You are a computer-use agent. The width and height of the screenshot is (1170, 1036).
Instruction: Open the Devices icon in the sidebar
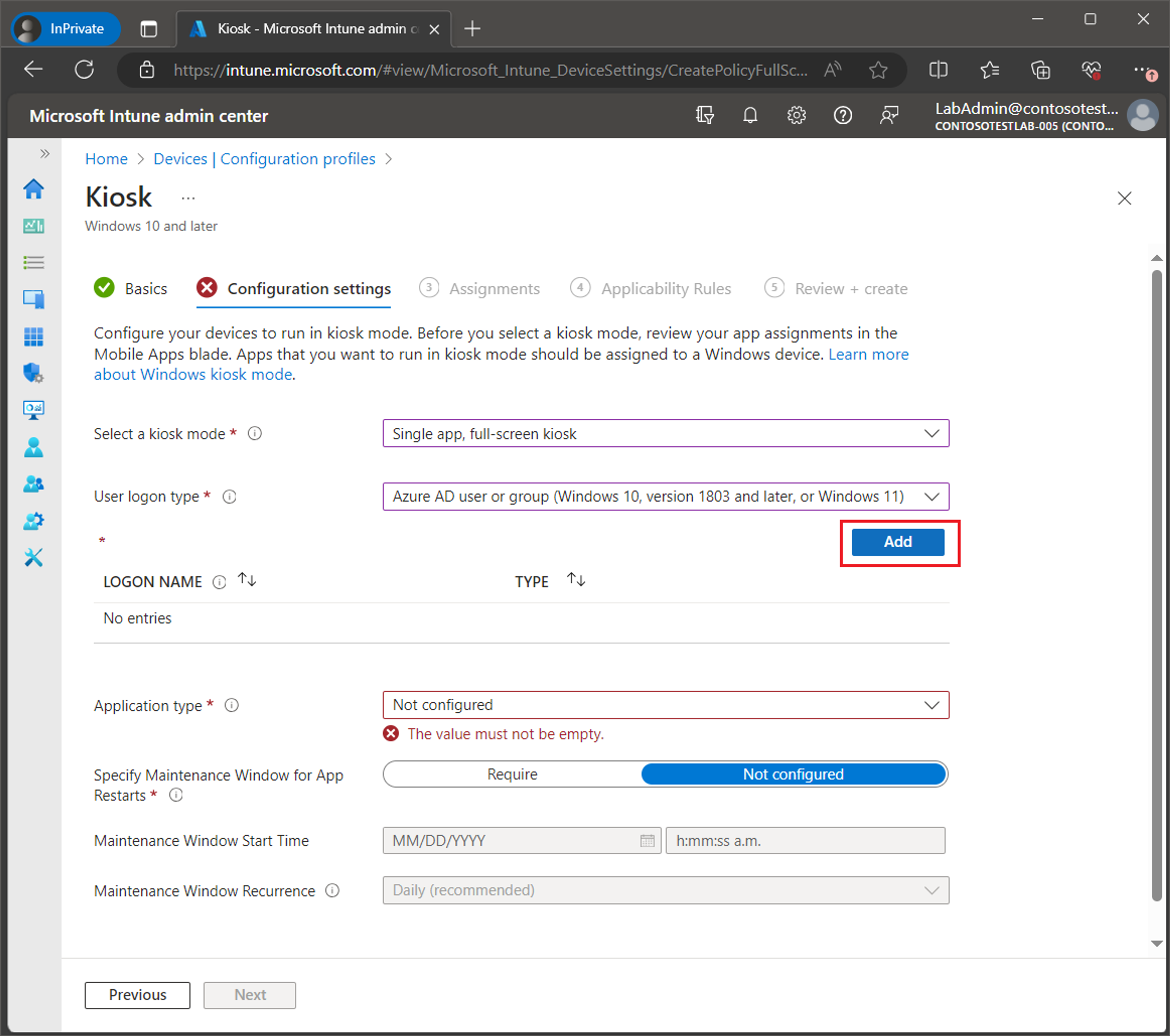[x=34, y=299]
